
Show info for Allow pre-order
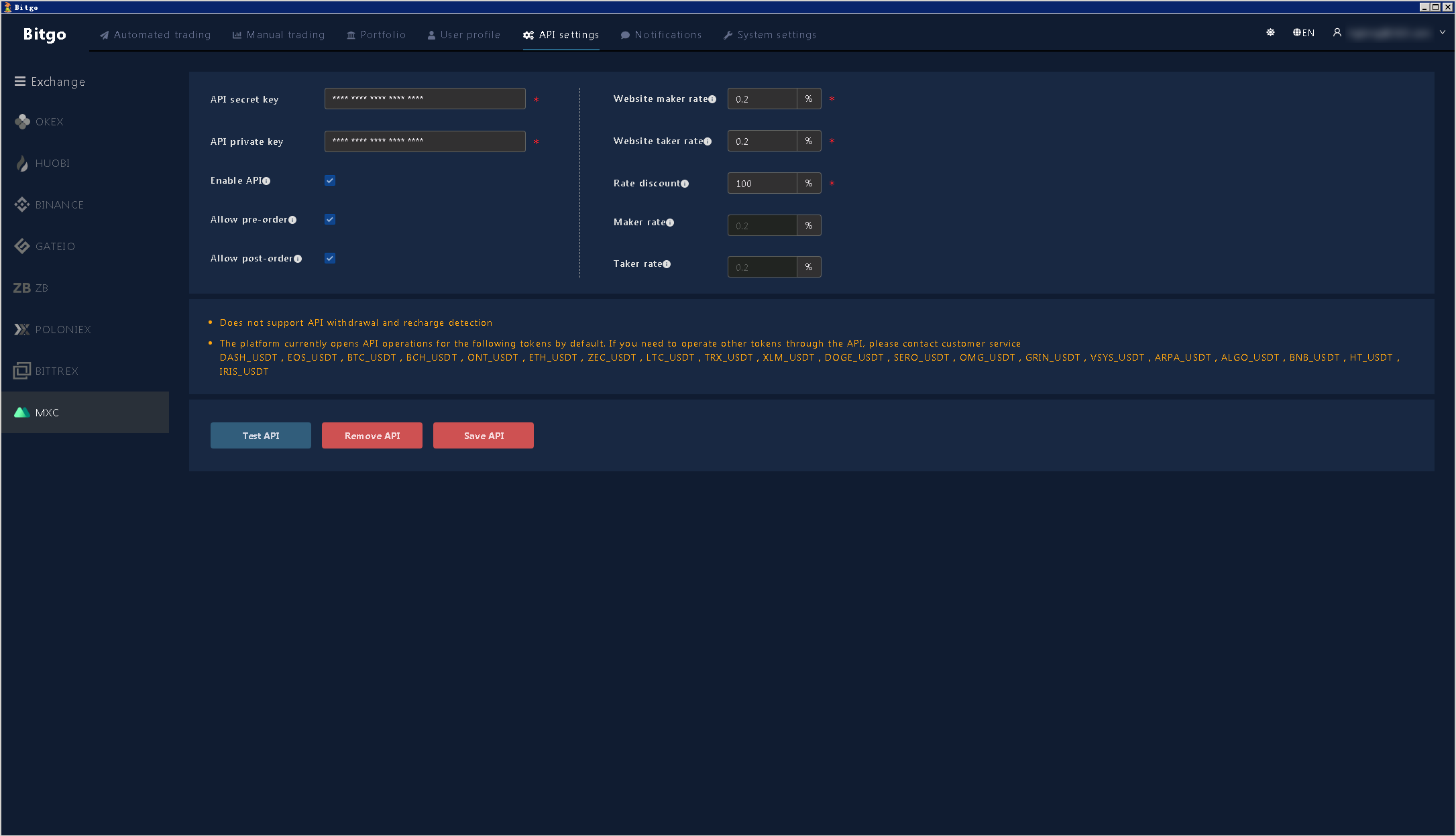(292, 220)
